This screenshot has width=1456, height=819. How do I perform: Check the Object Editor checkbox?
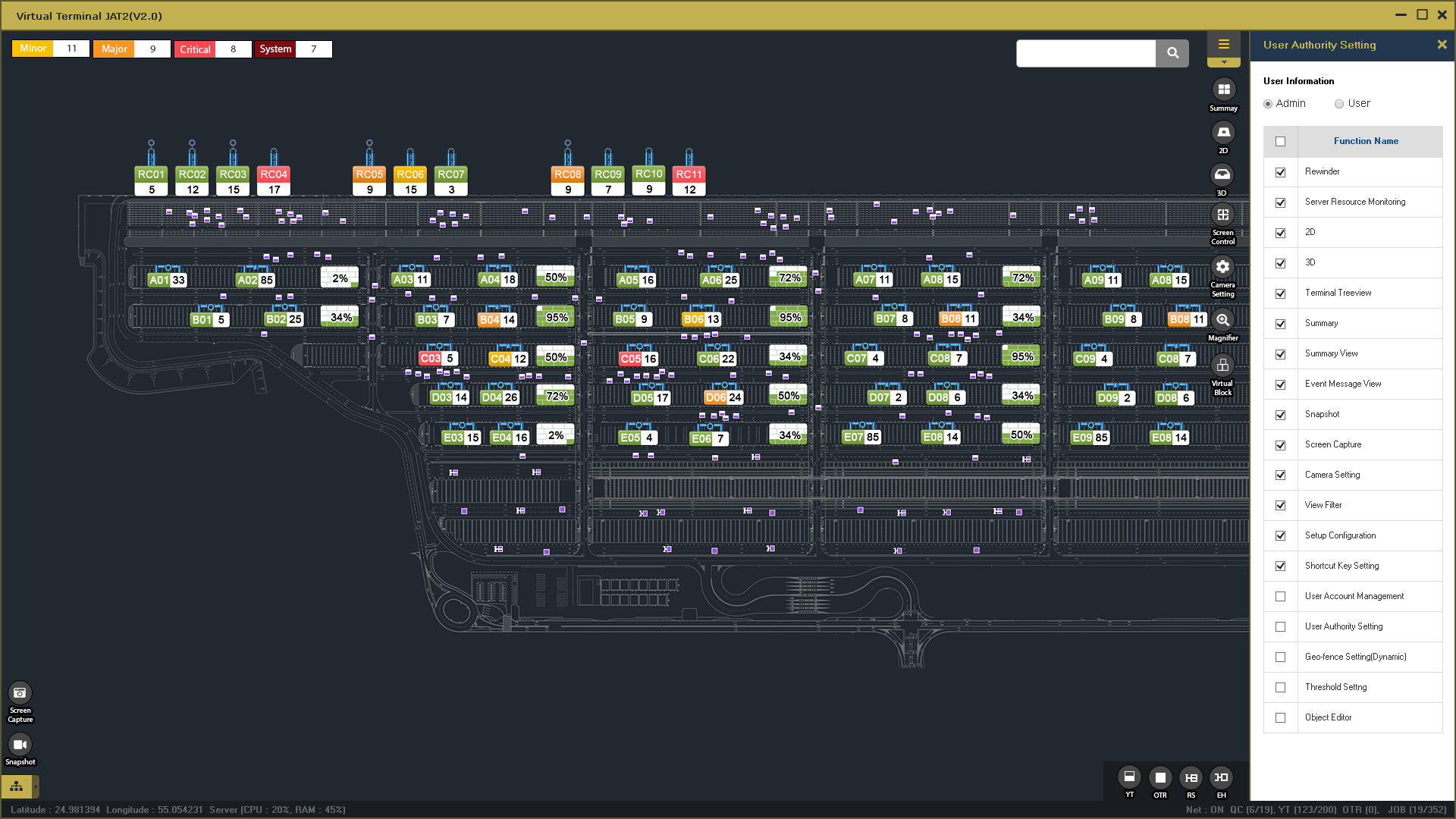[x=1281, y=718]
